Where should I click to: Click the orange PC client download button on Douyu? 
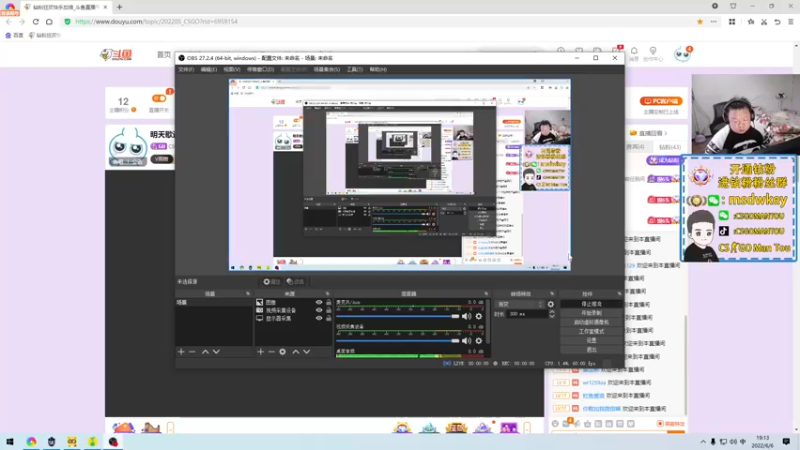pyautogui.click(x=661, y=101)
